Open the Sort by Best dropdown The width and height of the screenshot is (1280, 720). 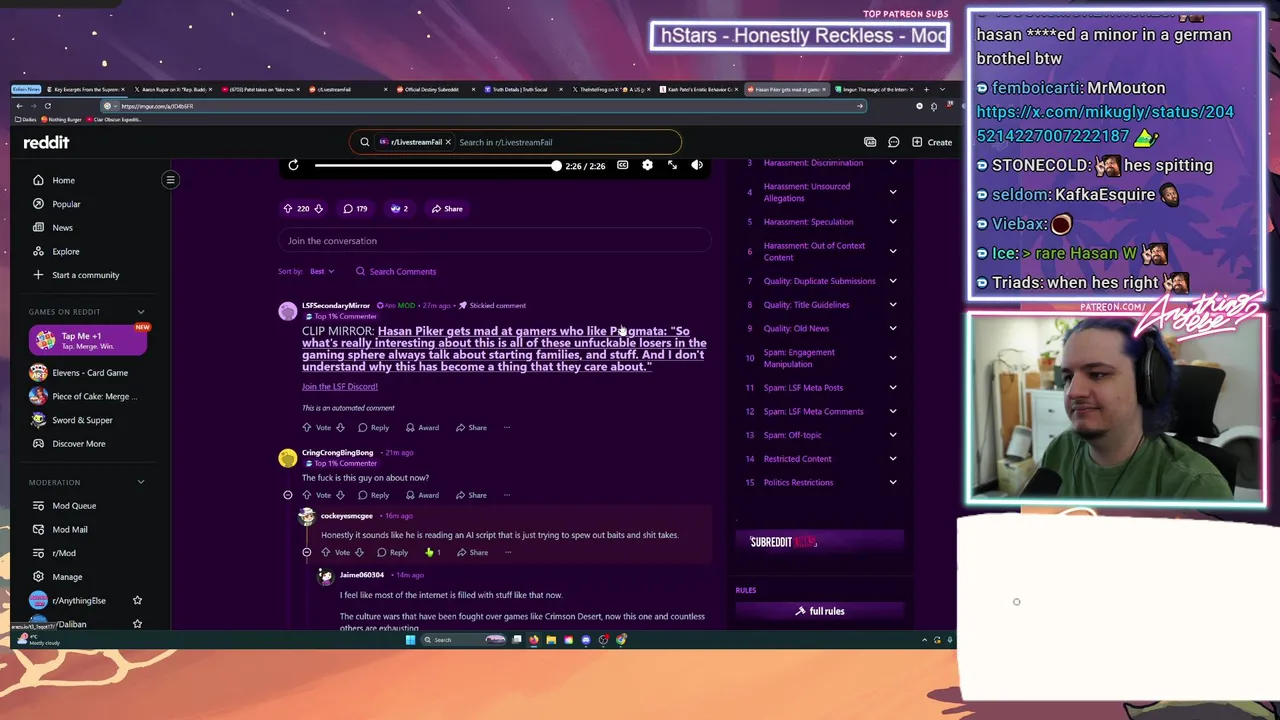coord(322,271)
